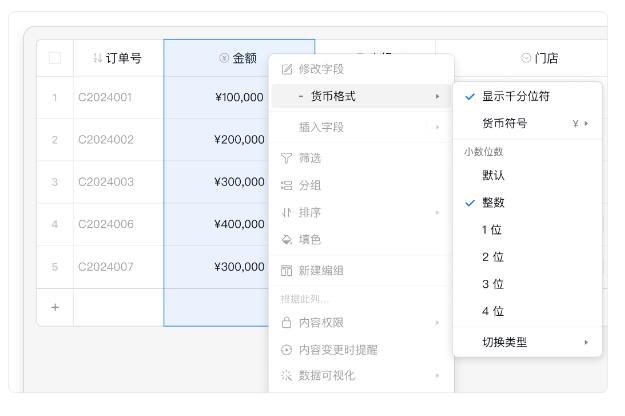Select 默认 decimal setting
The image size is (625, 416).
[x=493, y=175]
